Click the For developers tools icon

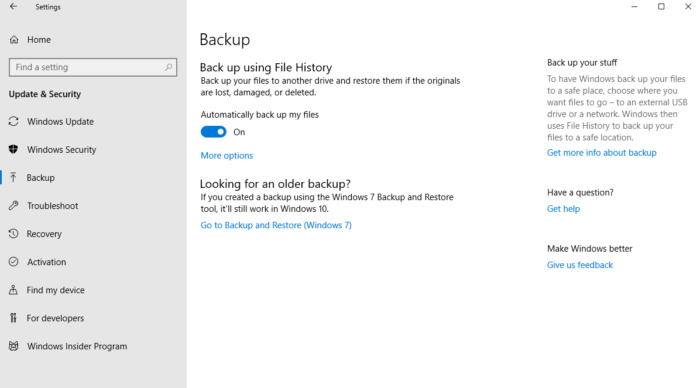(x=13, y=318)
